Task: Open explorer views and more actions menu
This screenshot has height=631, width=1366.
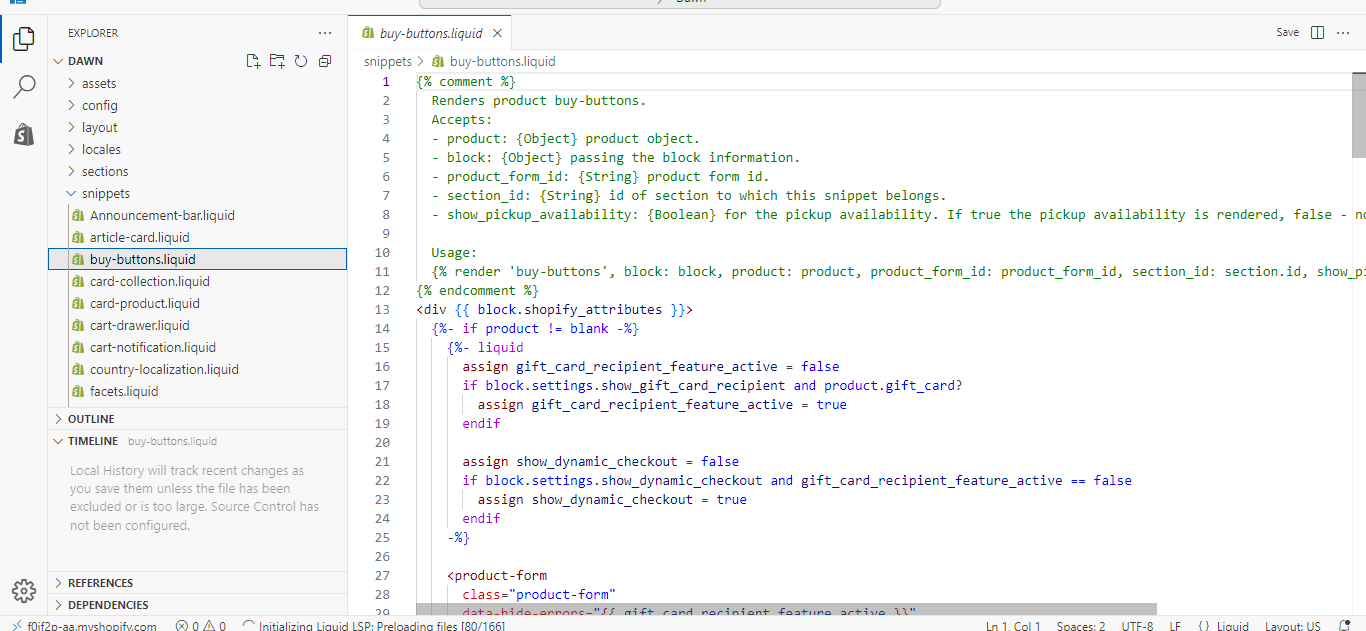Action: 325,33
